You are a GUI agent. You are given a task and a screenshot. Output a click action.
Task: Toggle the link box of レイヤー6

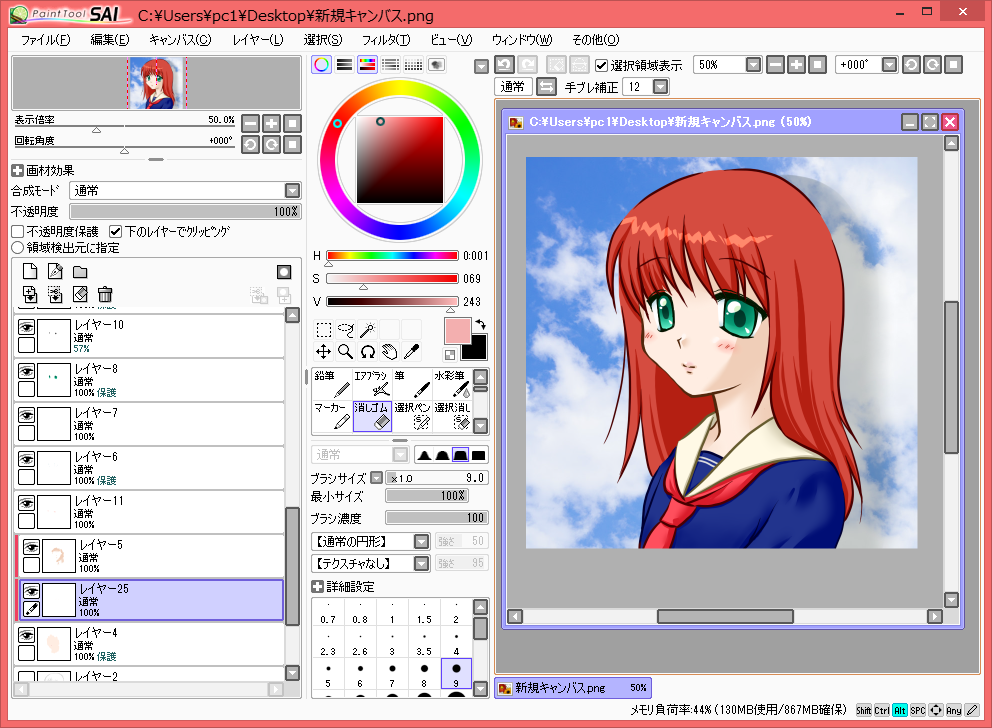coord(26,477)
